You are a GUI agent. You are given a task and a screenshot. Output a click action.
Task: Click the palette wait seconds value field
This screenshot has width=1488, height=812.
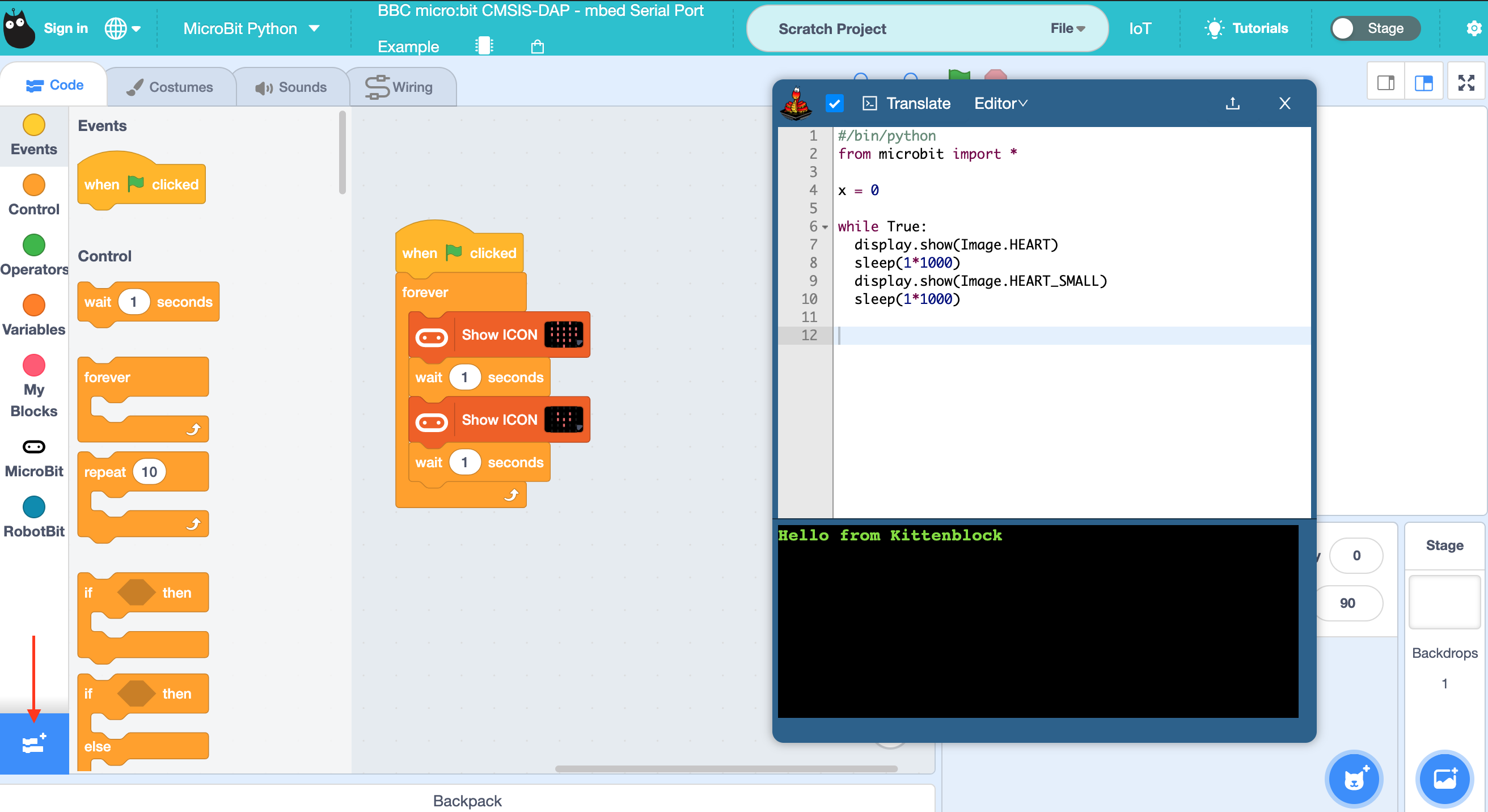coord(133,302)
